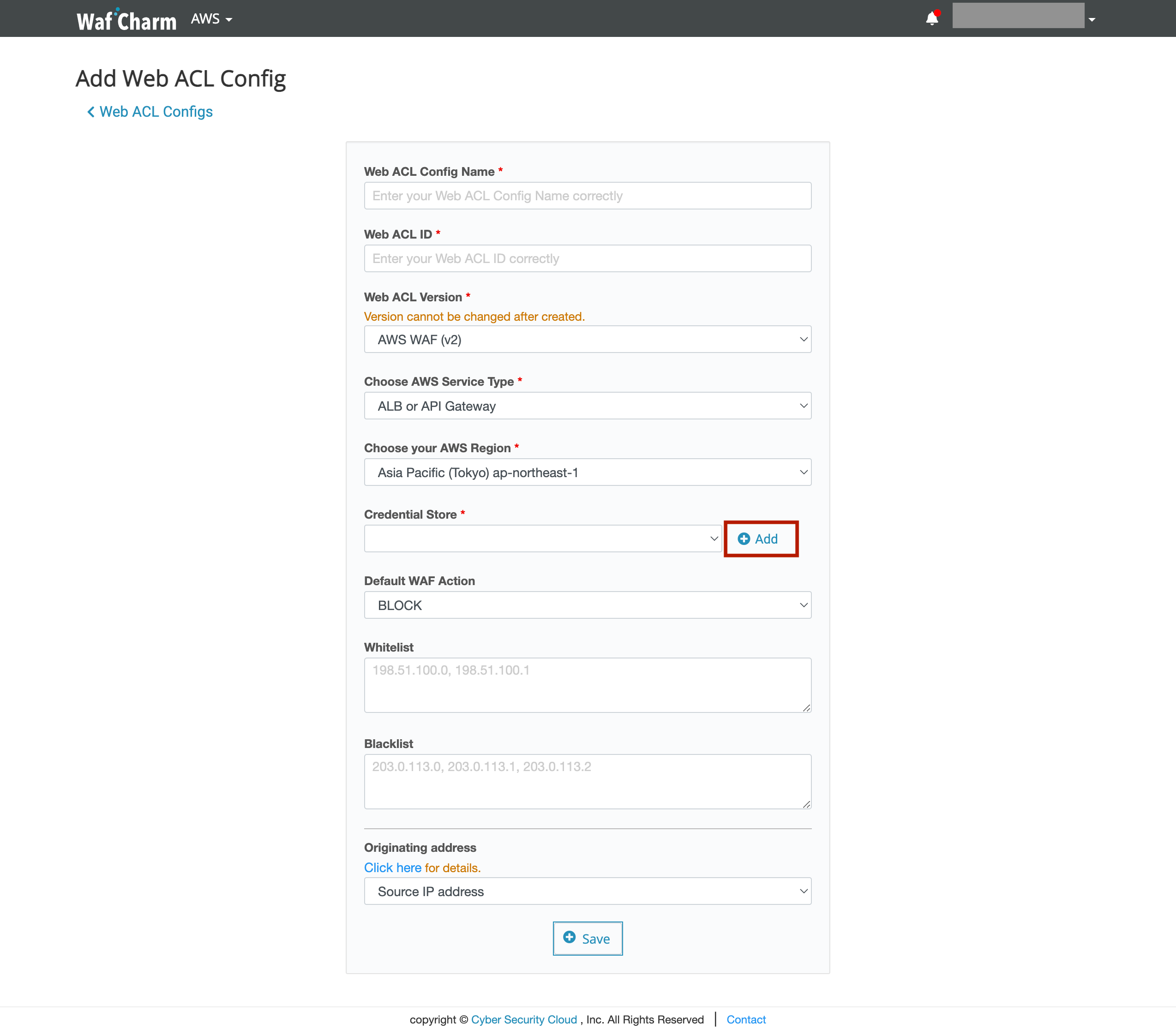
Task: Focus the Web ACL Config Name field
Action: click(x=587, y=196)
